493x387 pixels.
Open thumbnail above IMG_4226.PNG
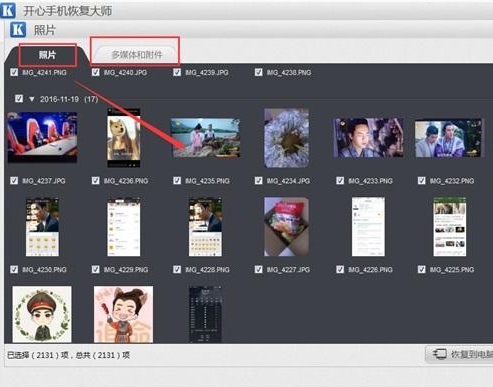point(368,227)
